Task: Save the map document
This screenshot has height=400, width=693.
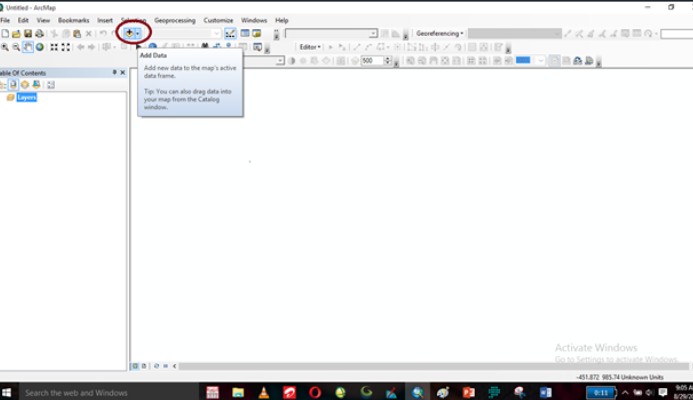Action: (x=28, y=34)
